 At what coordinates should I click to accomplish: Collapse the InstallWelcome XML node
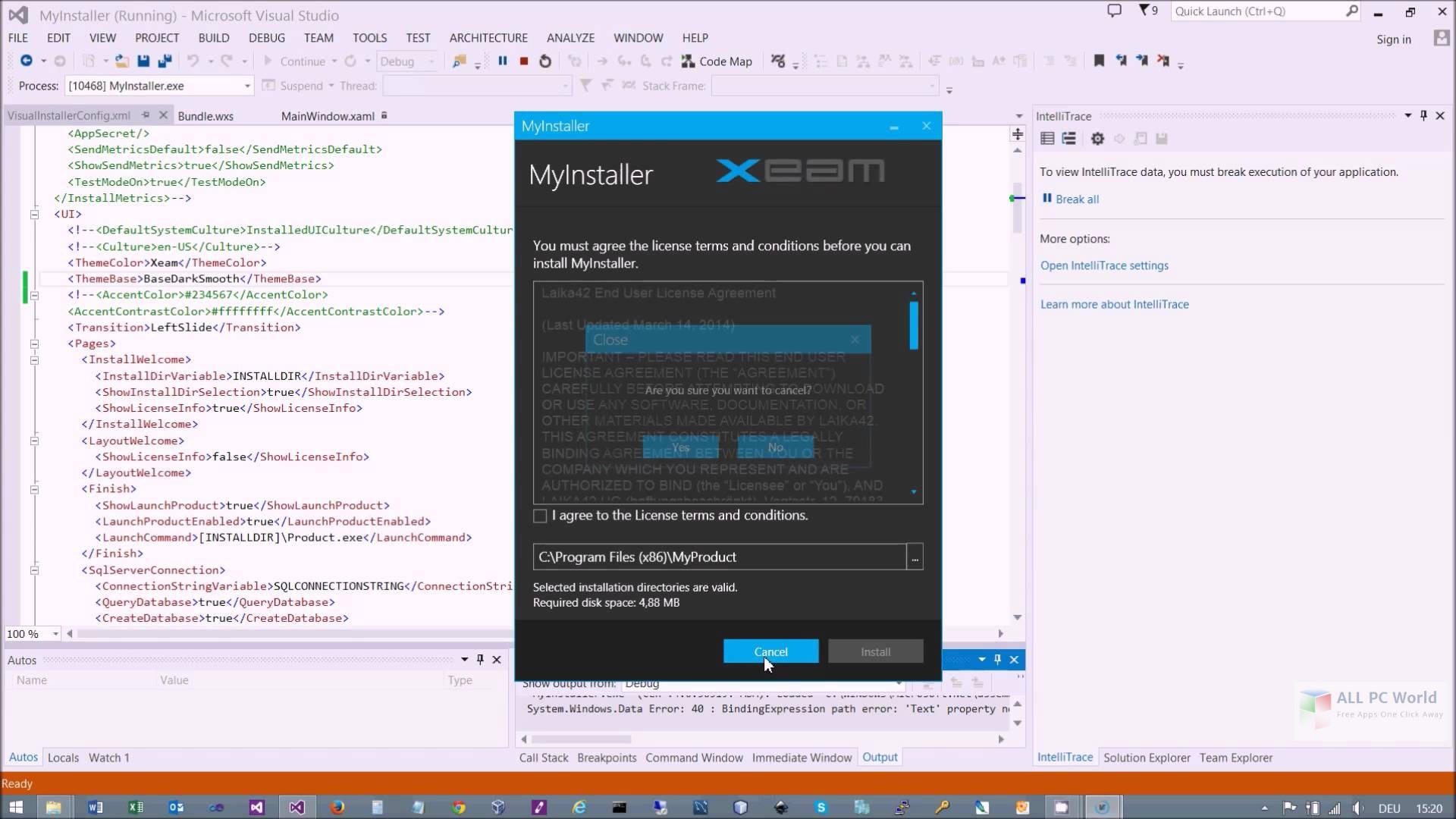click(x=34, y=360)
